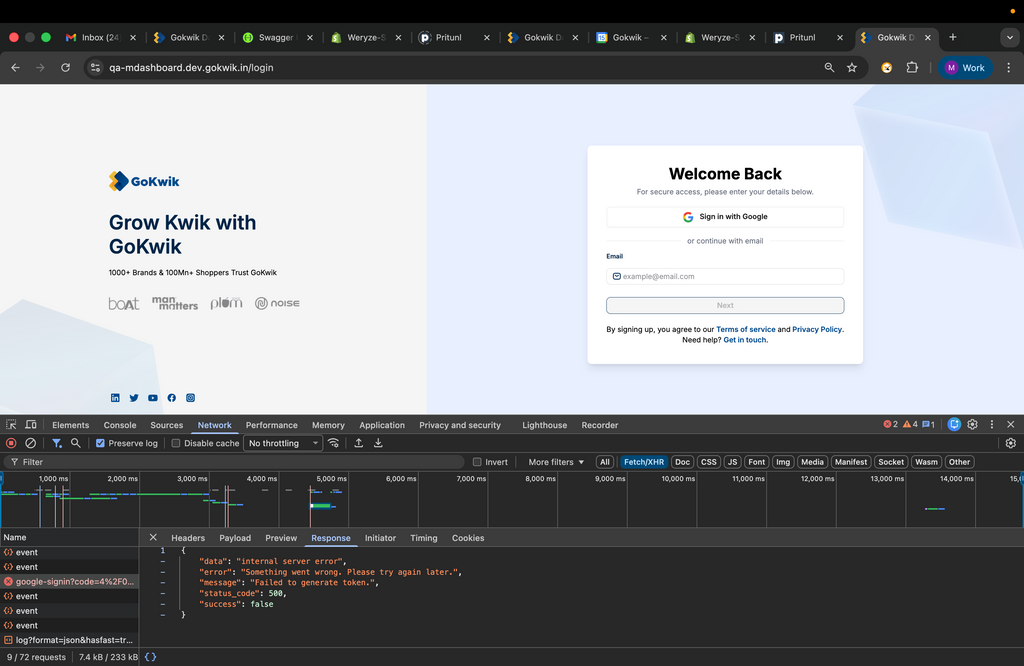
Task: Activate the DevTools inspect element picker
Action: [11, 424]
